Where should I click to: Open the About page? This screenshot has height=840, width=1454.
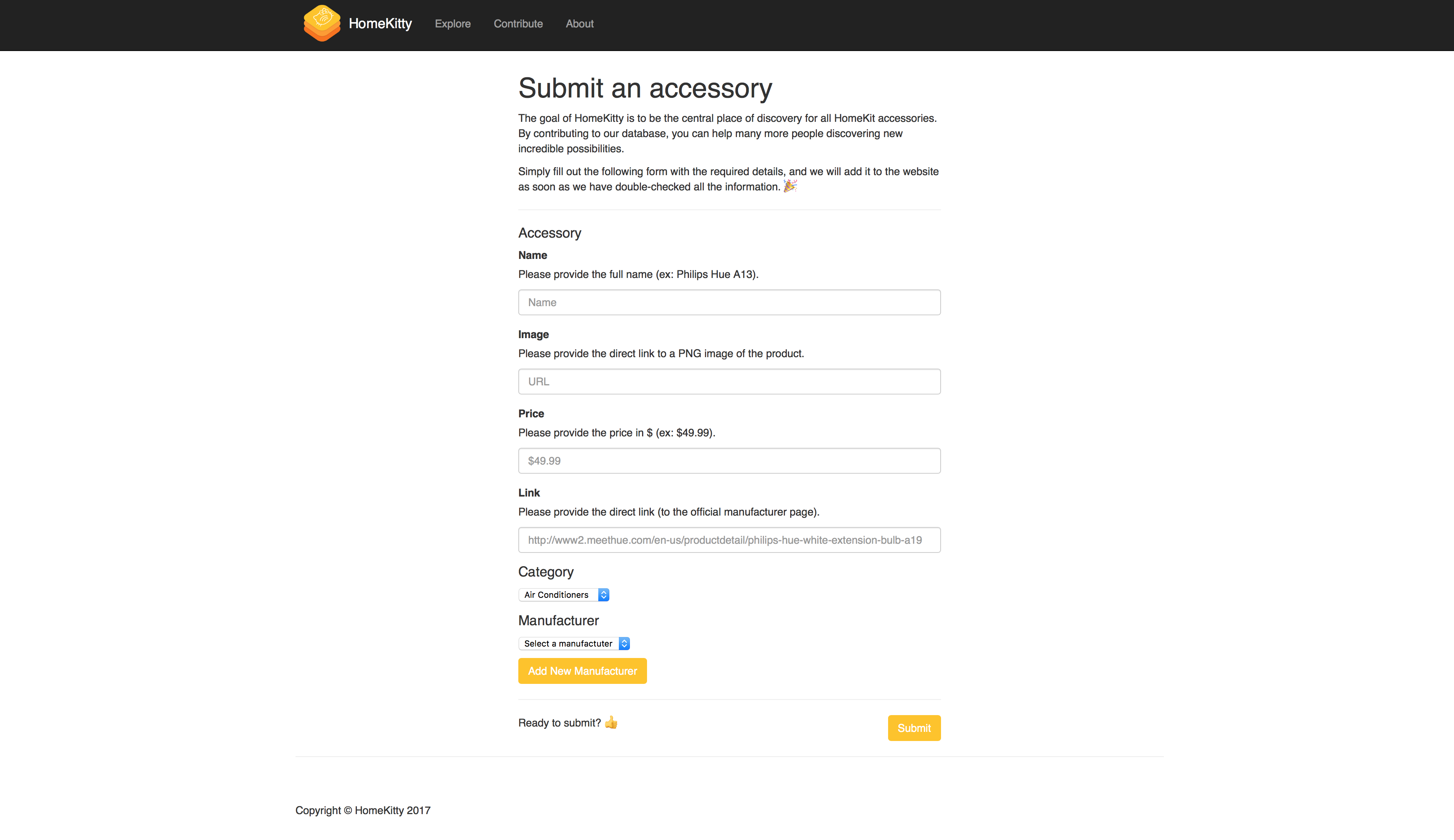(579, 24)
